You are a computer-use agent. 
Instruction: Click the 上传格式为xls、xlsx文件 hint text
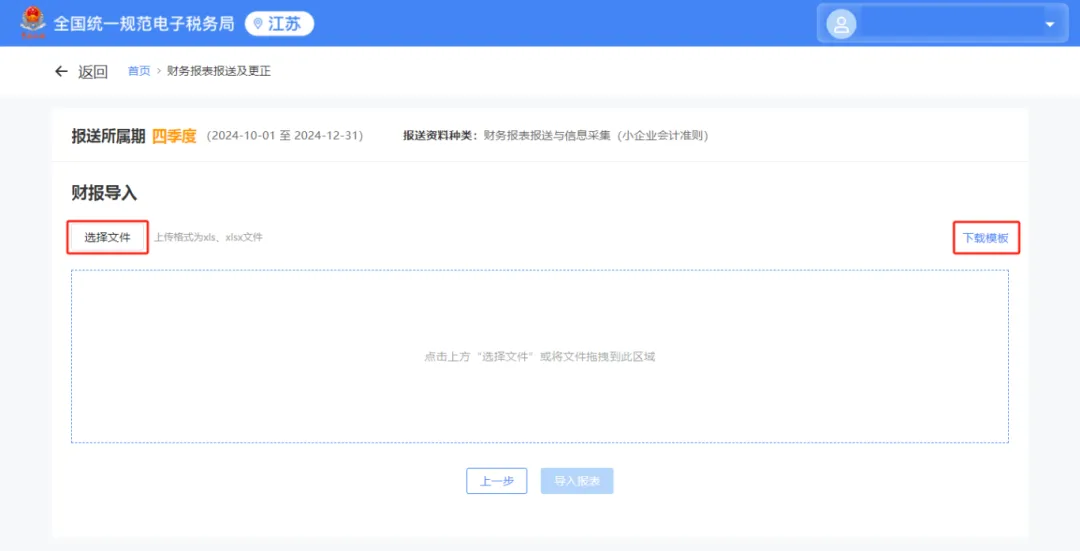(208, 238)
